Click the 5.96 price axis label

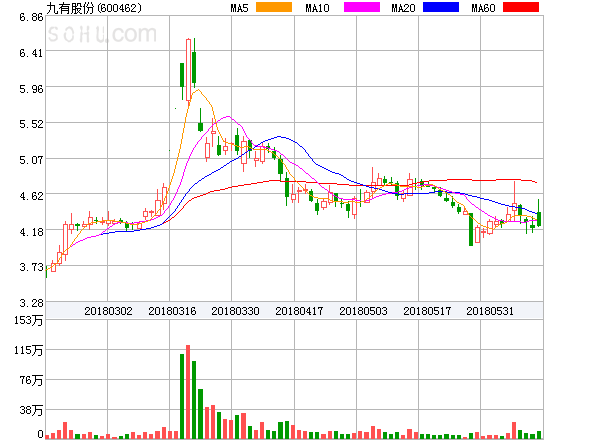pos(31,89)
